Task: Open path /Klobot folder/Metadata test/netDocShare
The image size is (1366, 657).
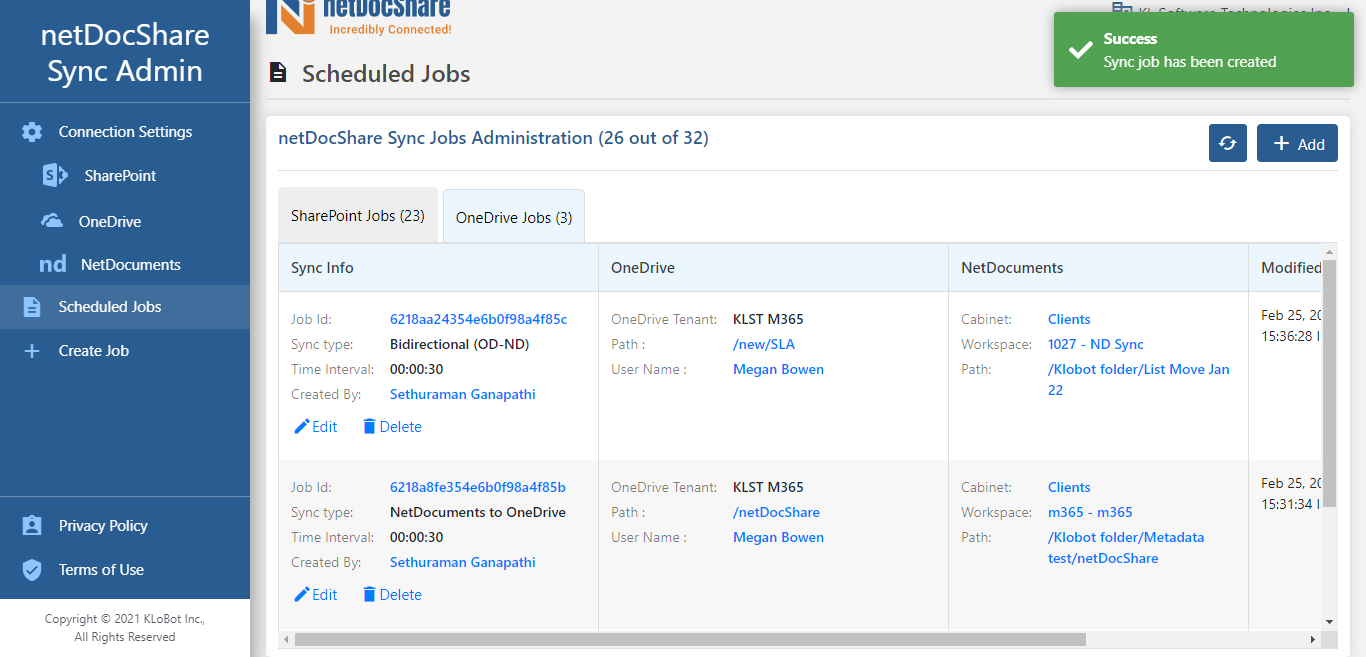Action: pos(1126,548)
